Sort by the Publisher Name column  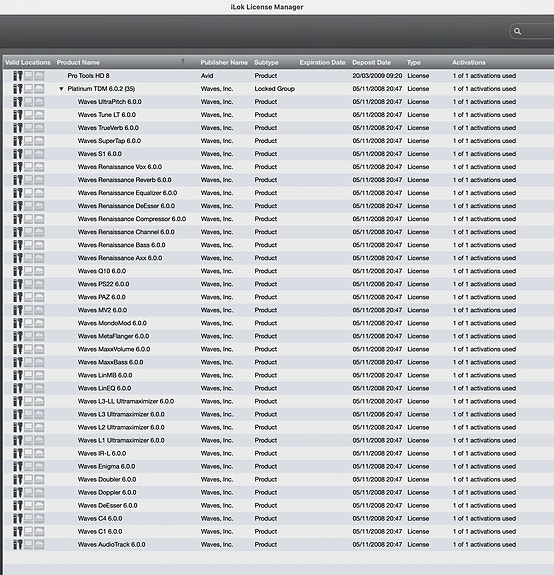(224, 63)
